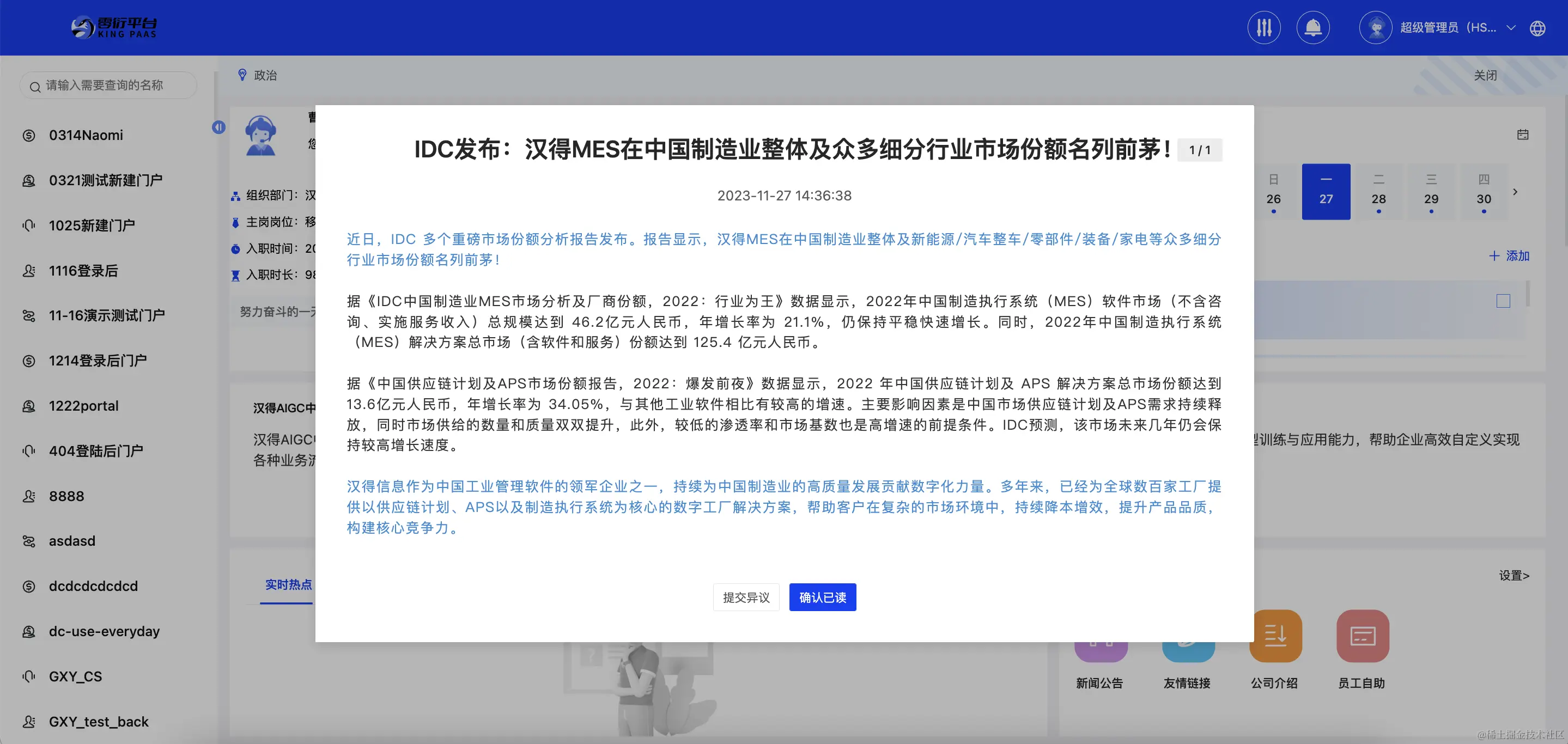Focus the portal name search field

pyautogui.click(x=108, y=85)
